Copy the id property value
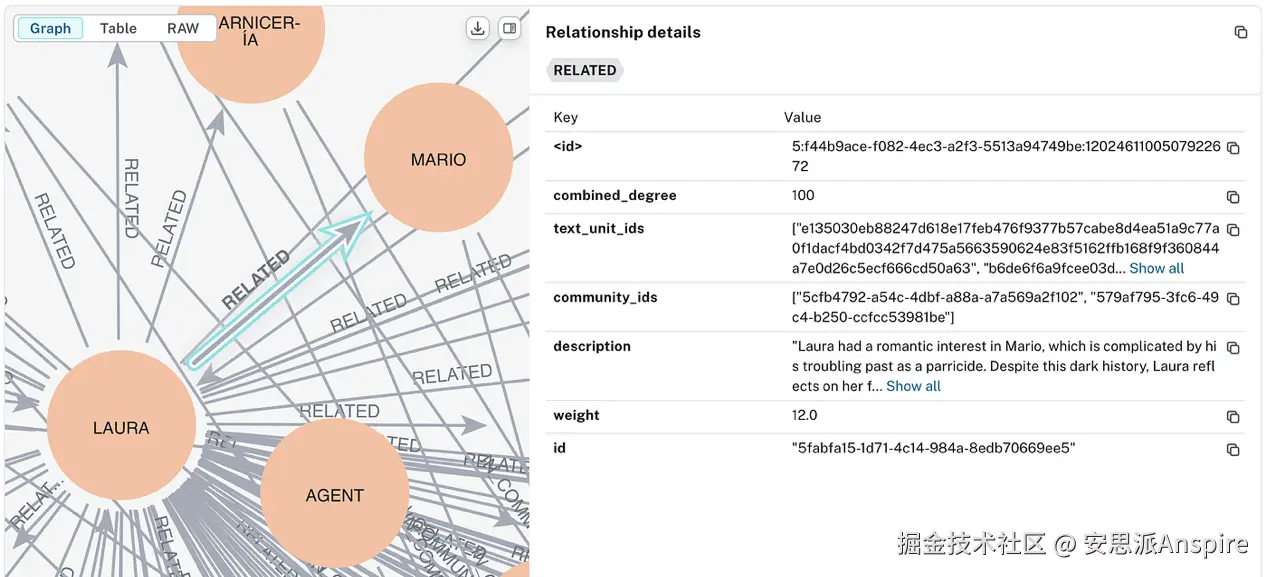The width and height of the screenshot is (1267, 577). click(x=1233, y=450)
